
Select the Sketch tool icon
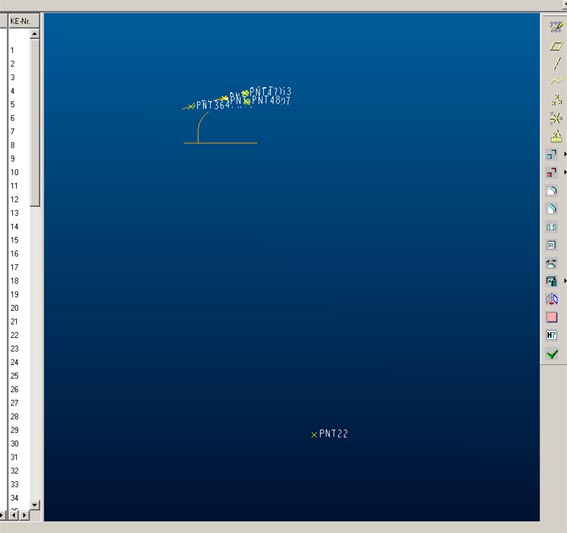click(x=556, y=27)
